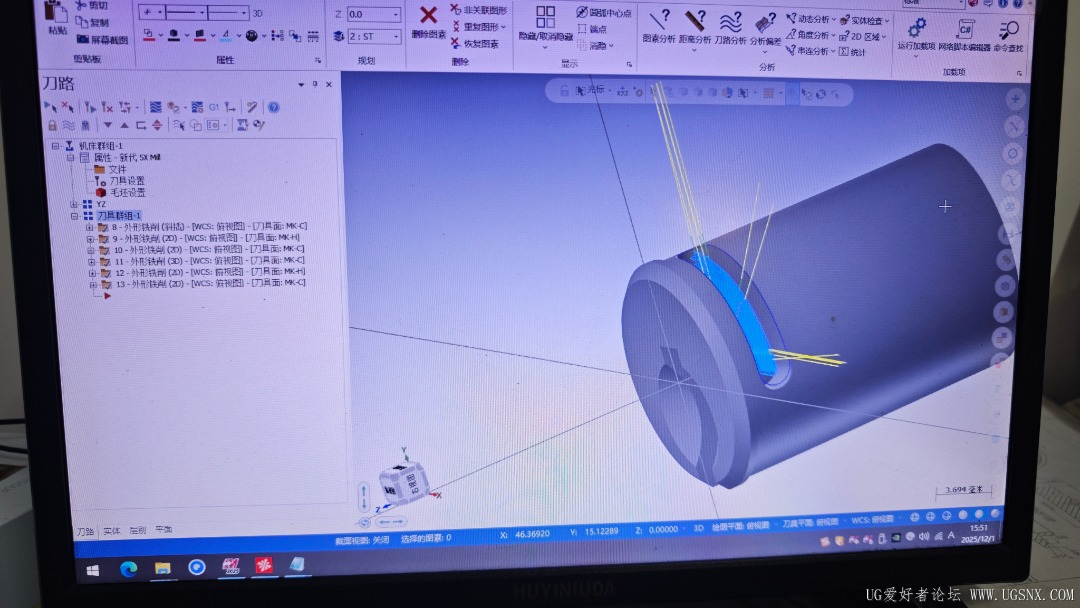Click the wireframe color swatch

149,34
